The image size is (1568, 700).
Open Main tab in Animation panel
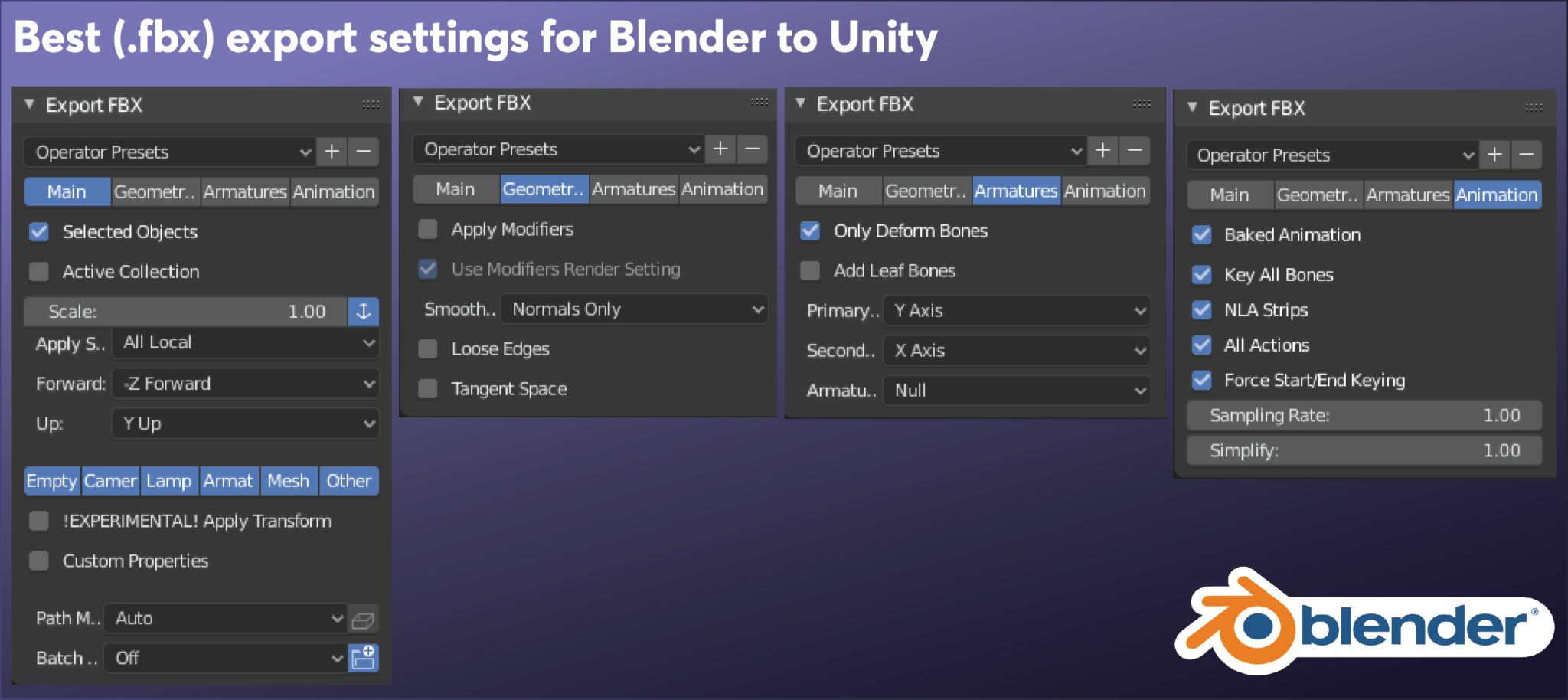coord(1230,195)
